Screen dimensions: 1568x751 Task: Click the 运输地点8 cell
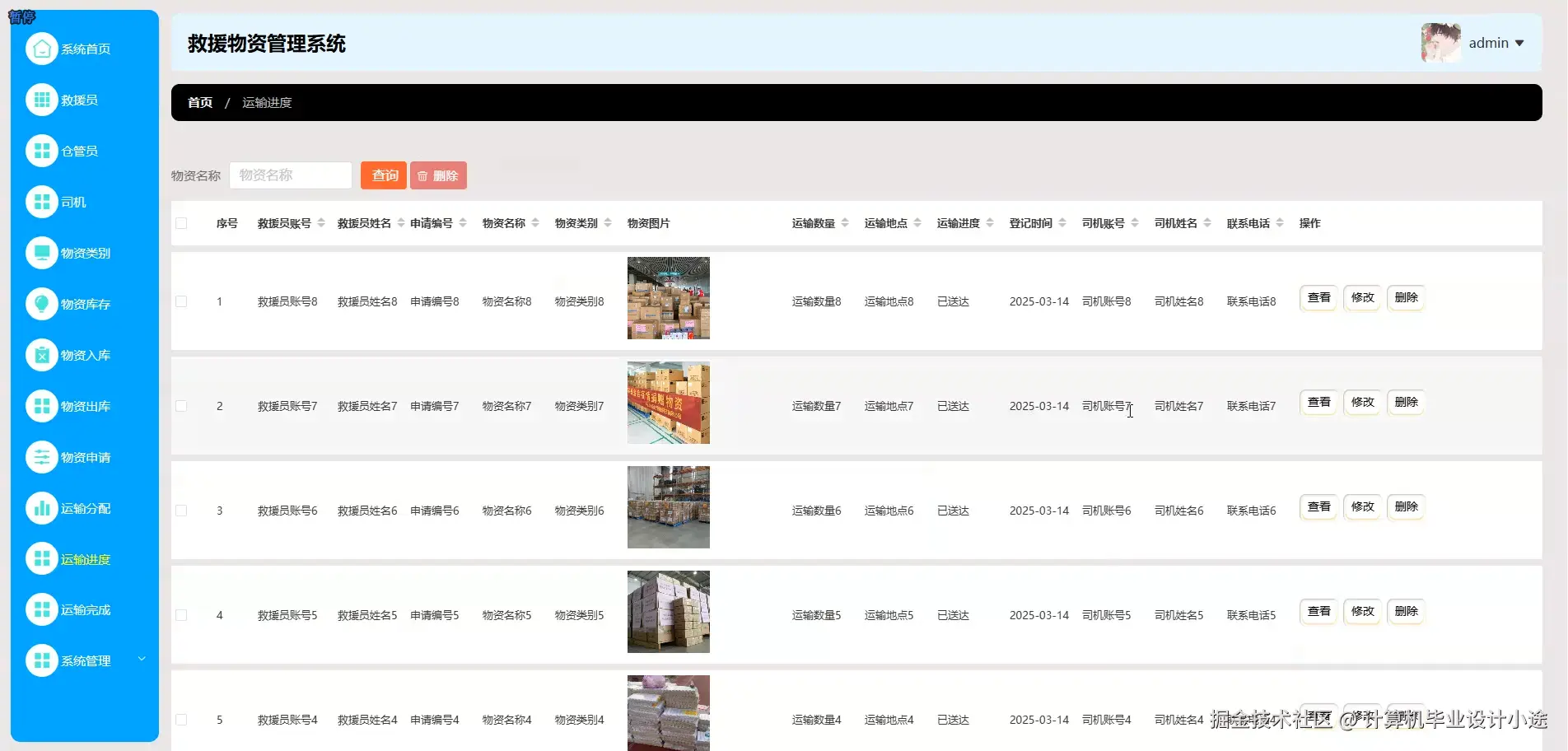[889, 301]
